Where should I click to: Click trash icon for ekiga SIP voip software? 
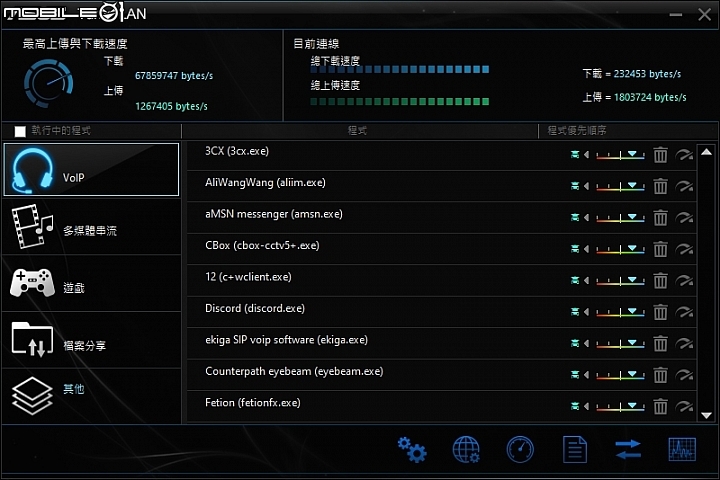point(660,343)
